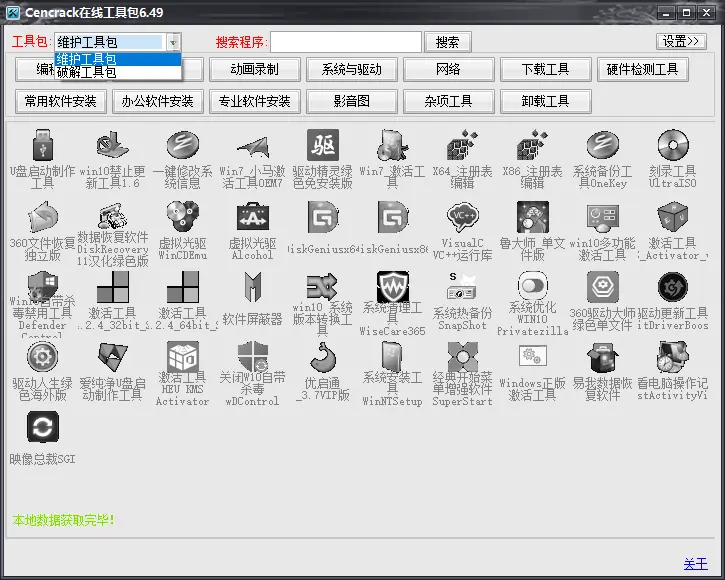
Task: Launch 系统优化 WIN10 Privatezilla
Action: [533, 286]
